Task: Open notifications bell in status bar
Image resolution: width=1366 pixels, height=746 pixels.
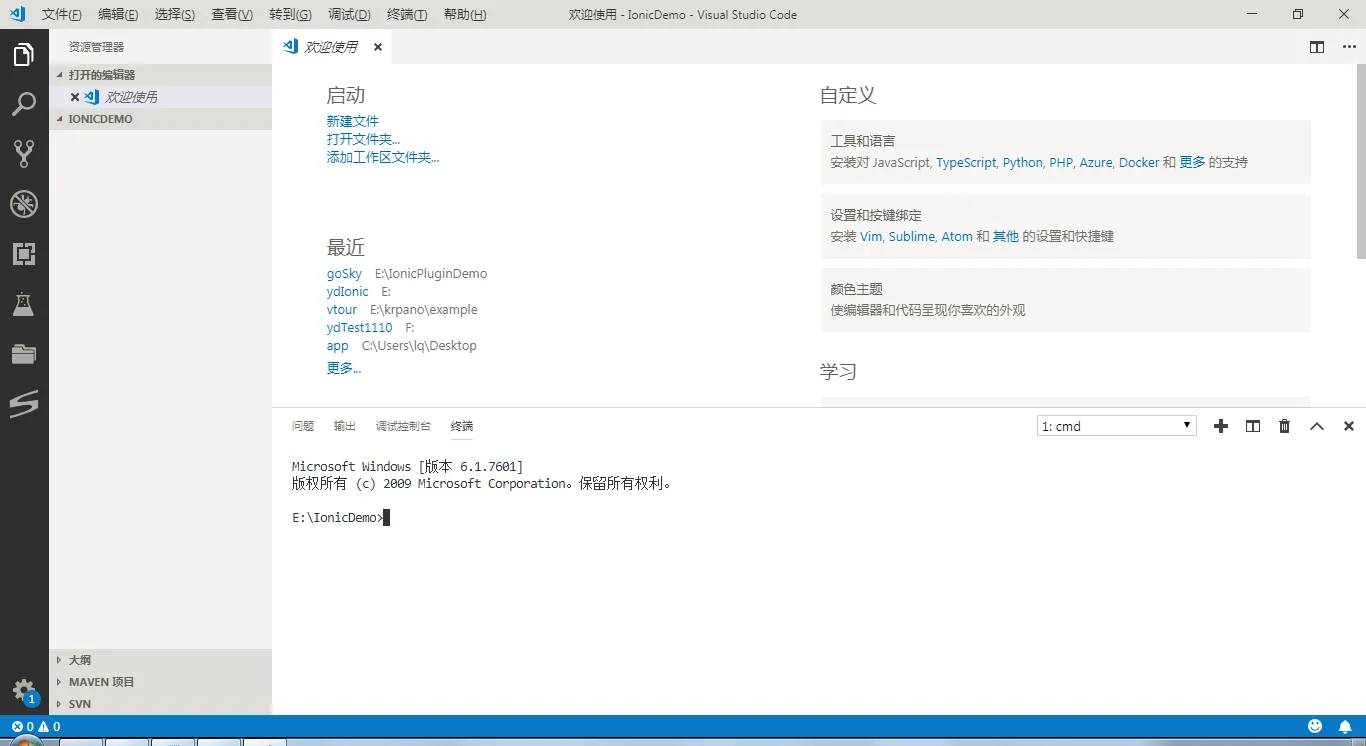Action: click(1345, 727)
